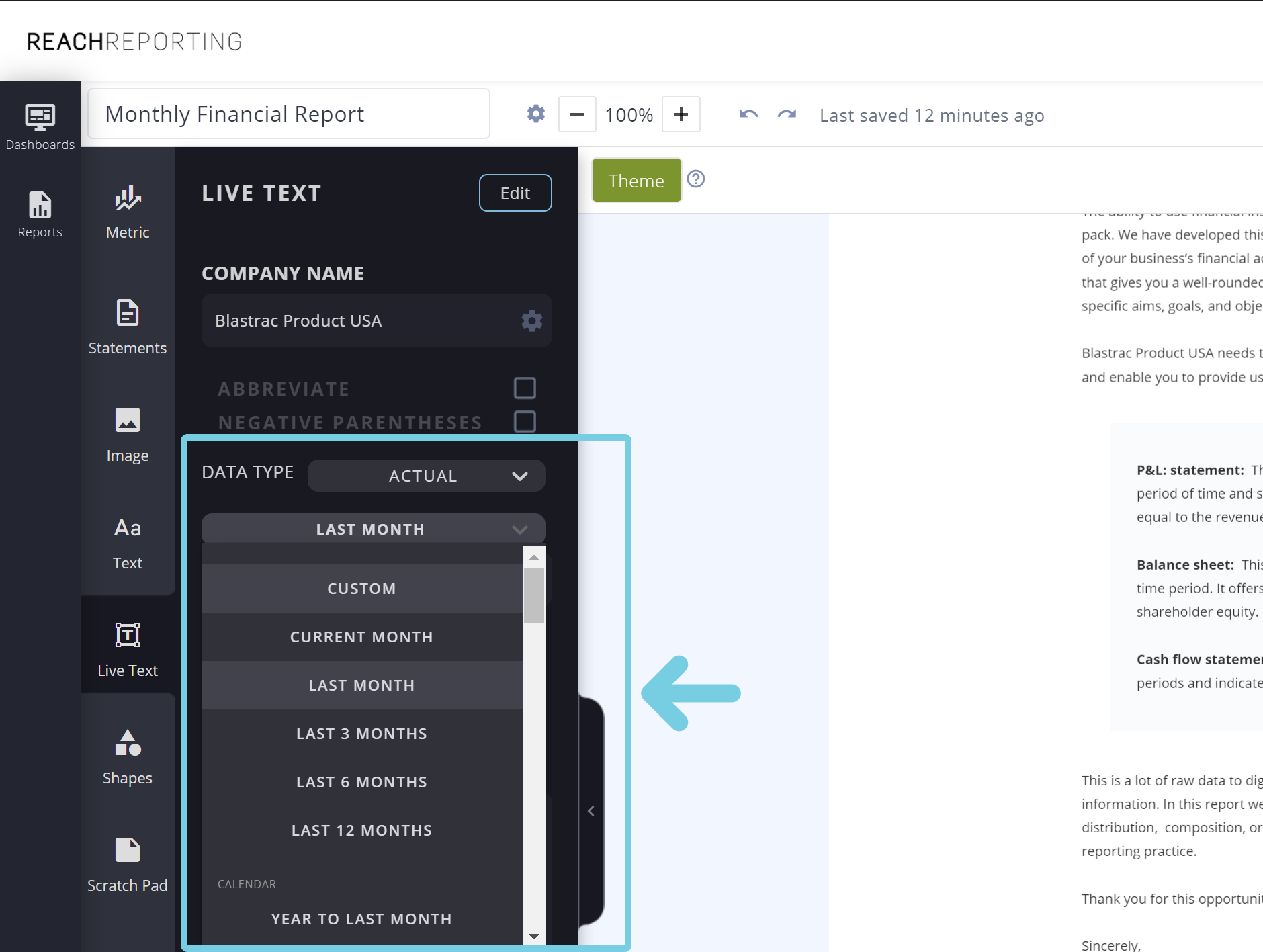Viewport: 1263px width, 952px height.
Task: Collapse the side panel chevron
Action: tap(591, 811)
